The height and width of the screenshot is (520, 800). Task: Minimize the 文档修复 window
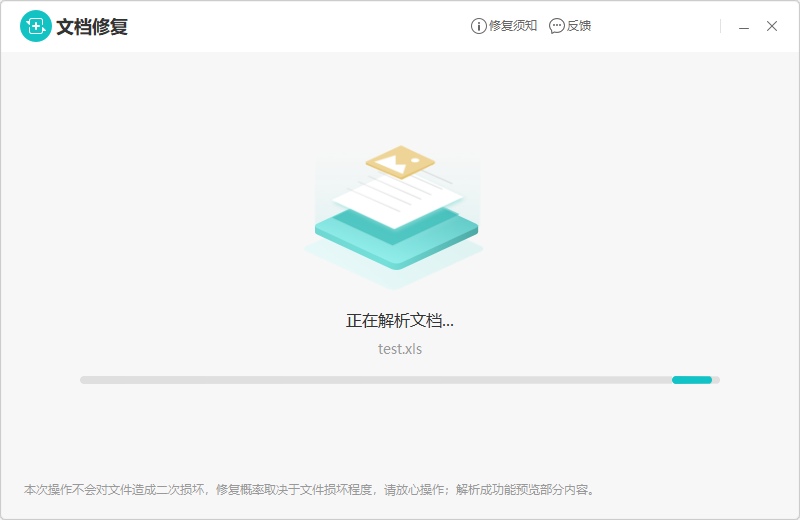[744, 27]
